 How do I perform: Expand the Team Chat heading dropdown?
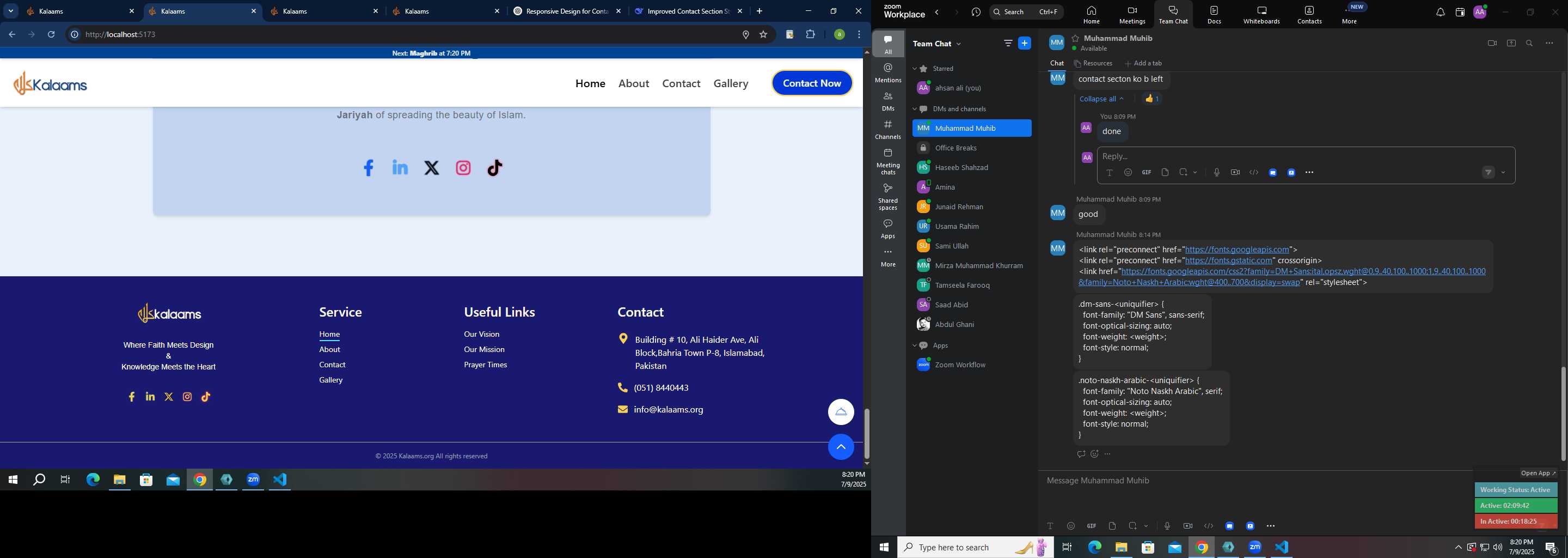click(x=959, y=44)
